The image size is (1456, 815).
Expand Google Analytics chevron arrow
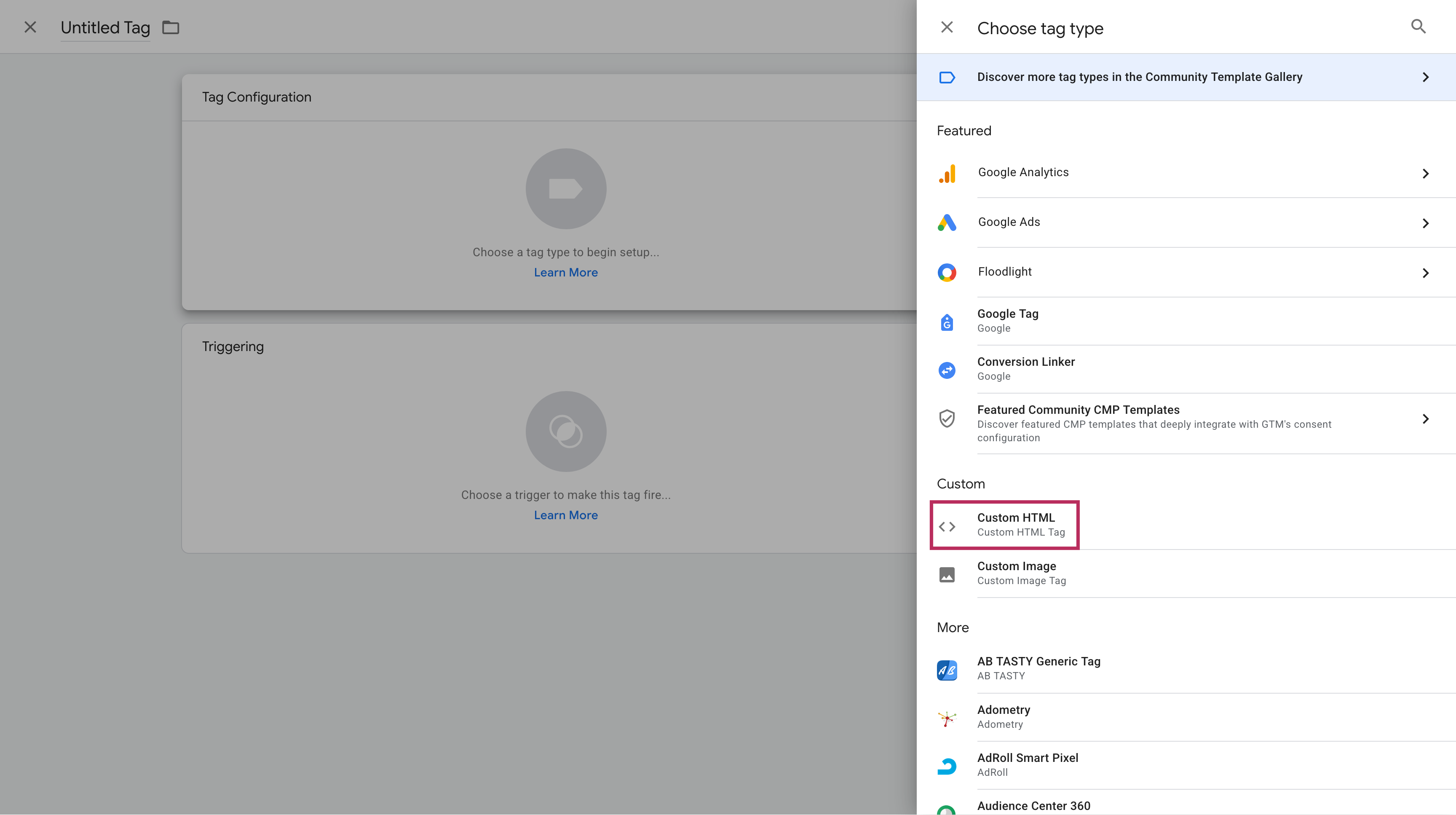(1425, 174)
